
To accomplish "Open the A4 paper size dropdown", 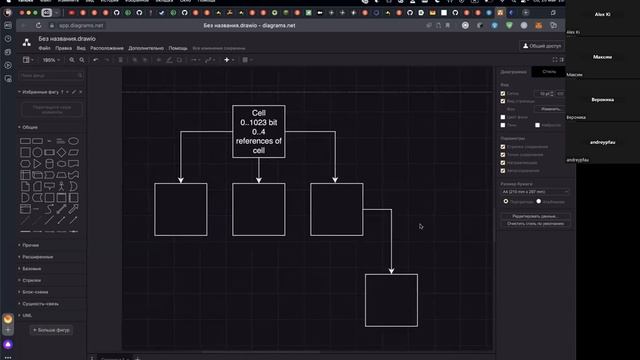I will (535, 192).
